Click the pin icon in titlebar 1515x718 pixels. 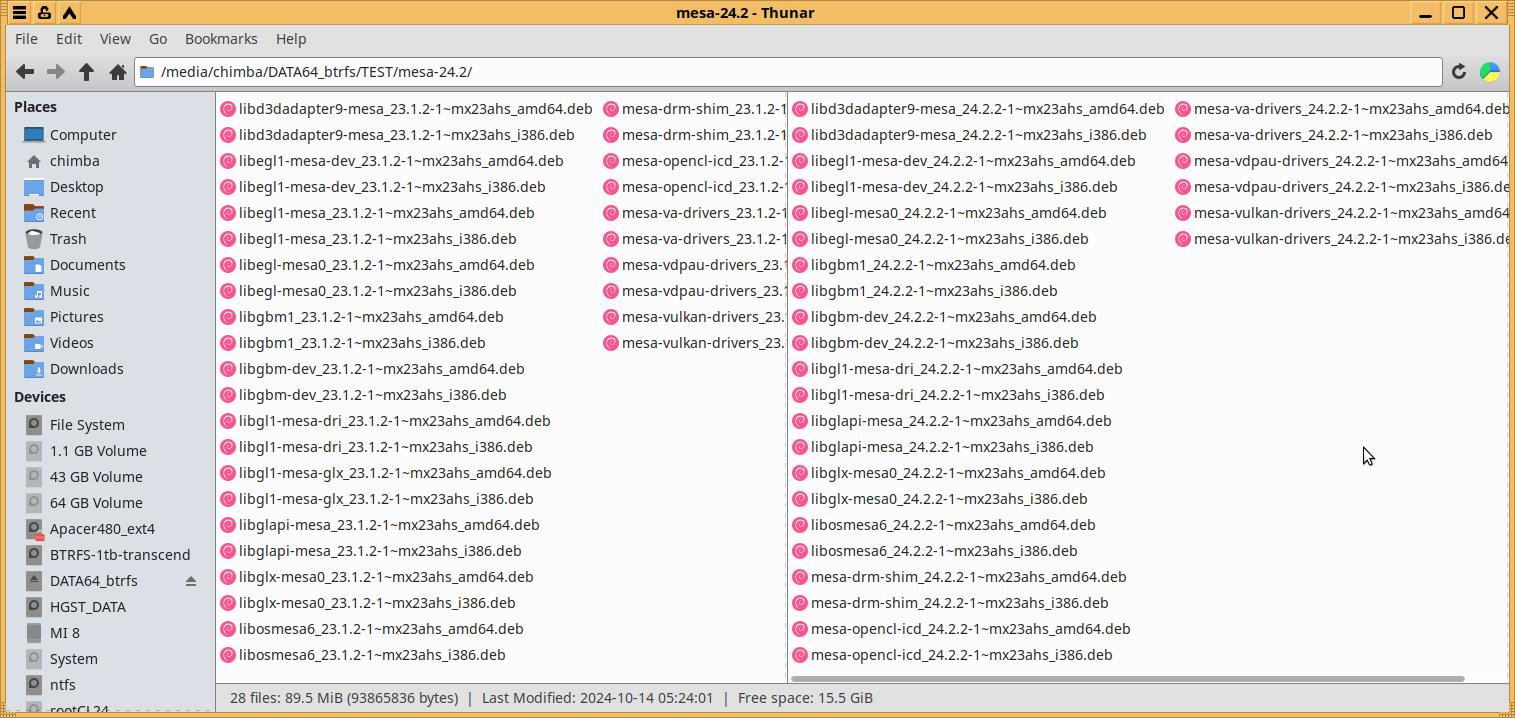pyautogui.click(x=44, y=13)
